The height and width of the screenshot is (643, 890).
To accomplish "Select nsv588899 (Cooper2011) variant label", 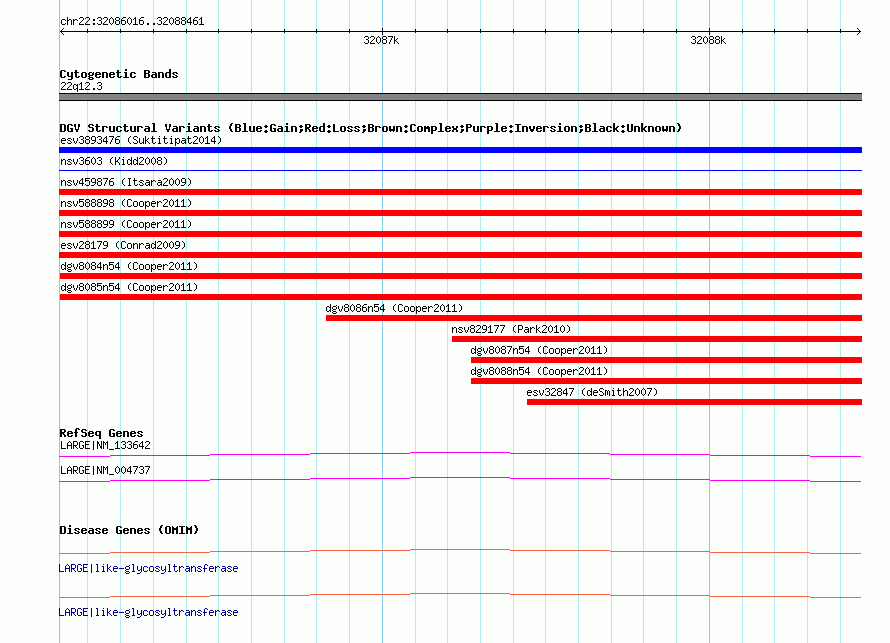I will pos(126,224).
